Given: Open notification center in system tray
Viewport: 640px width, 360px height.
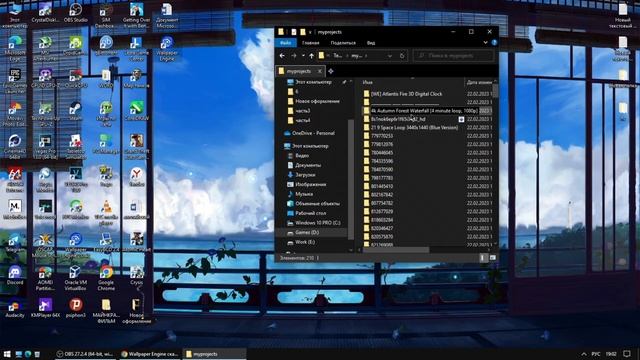Looking at the screenshot, I should pos(627,354).
